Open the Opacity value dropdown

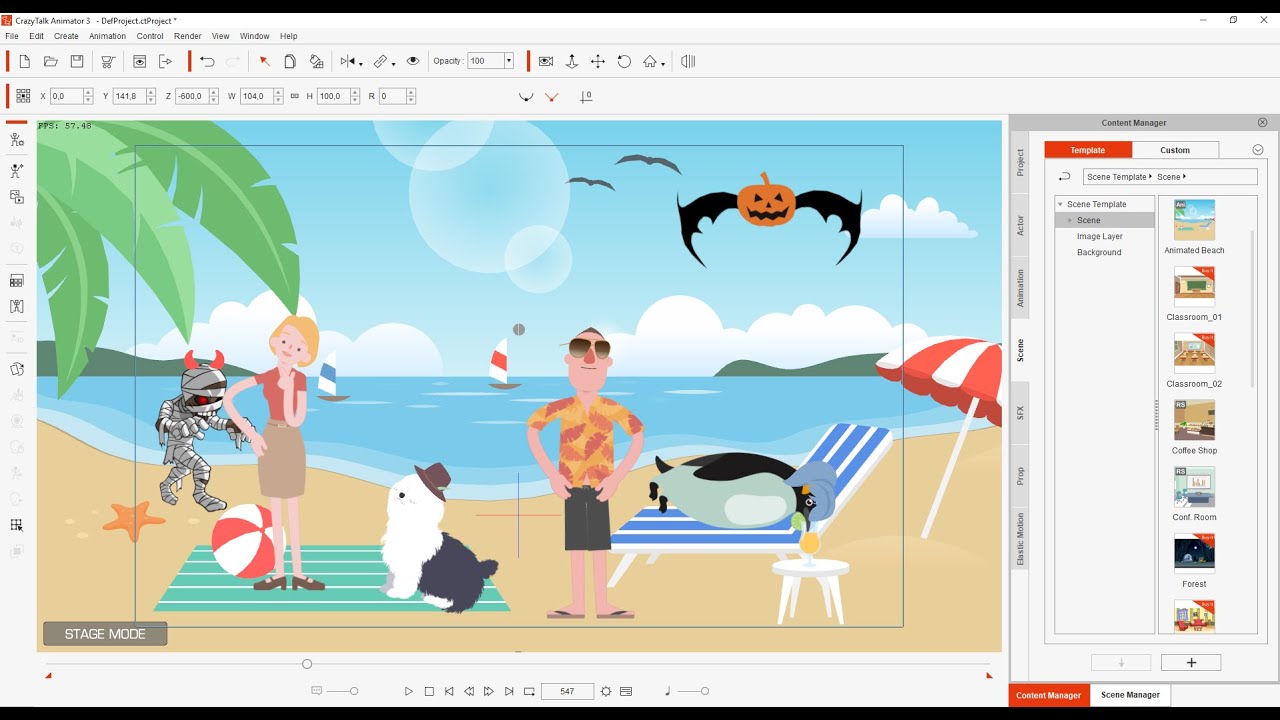click(x=509, y=61)
